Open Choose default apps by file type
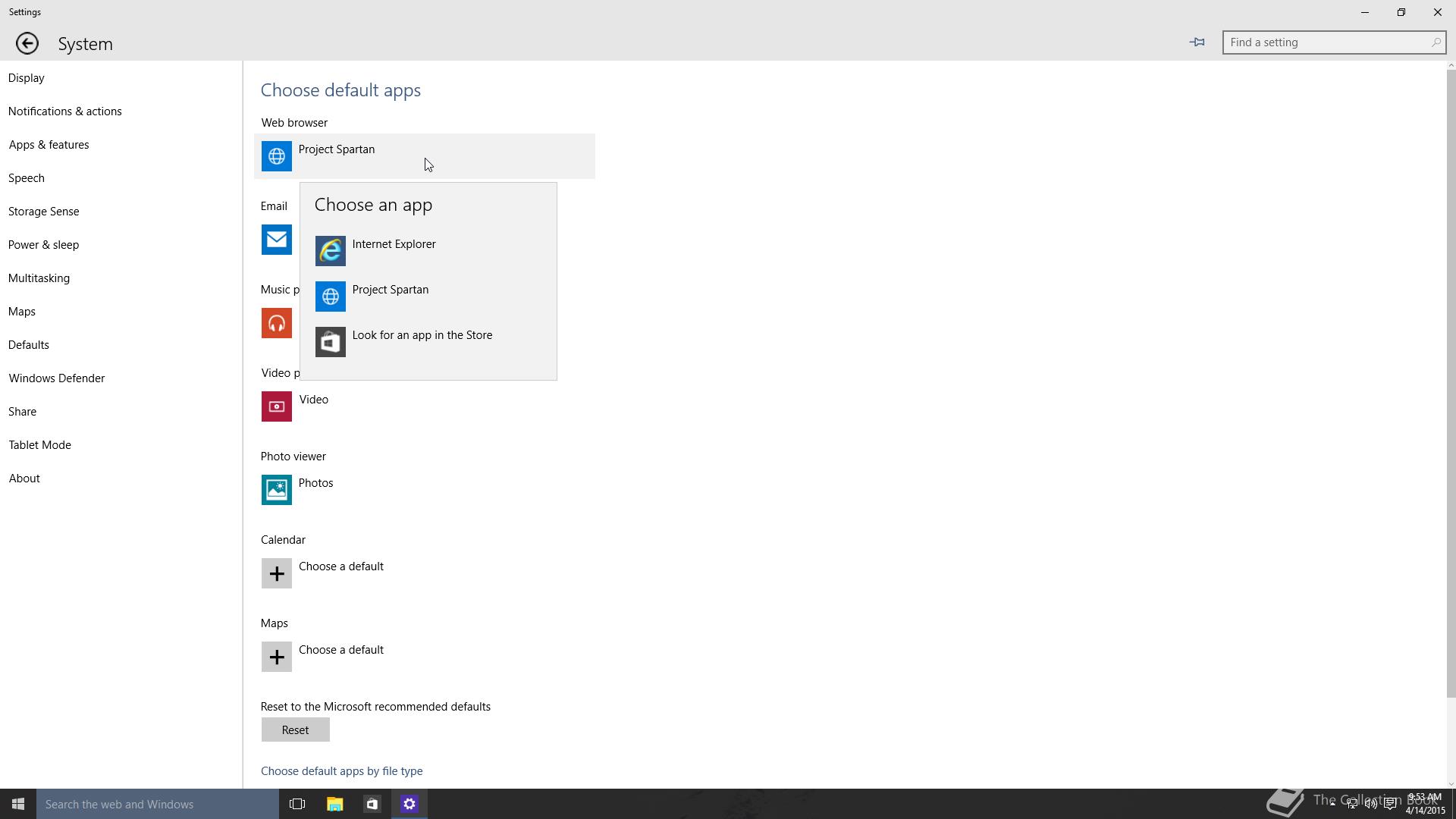This screenshot has height=819, width=1456. (x=342, y=771)
